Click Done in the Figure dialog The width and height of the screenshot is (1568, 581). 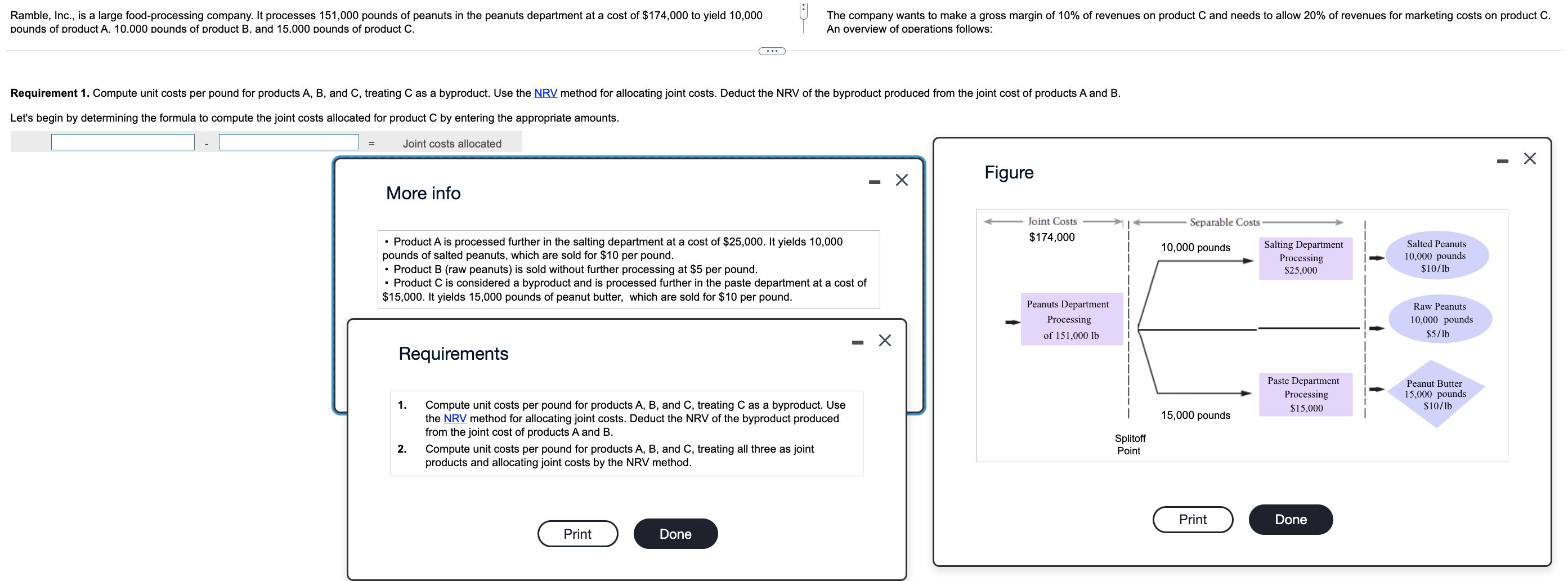1291,519
